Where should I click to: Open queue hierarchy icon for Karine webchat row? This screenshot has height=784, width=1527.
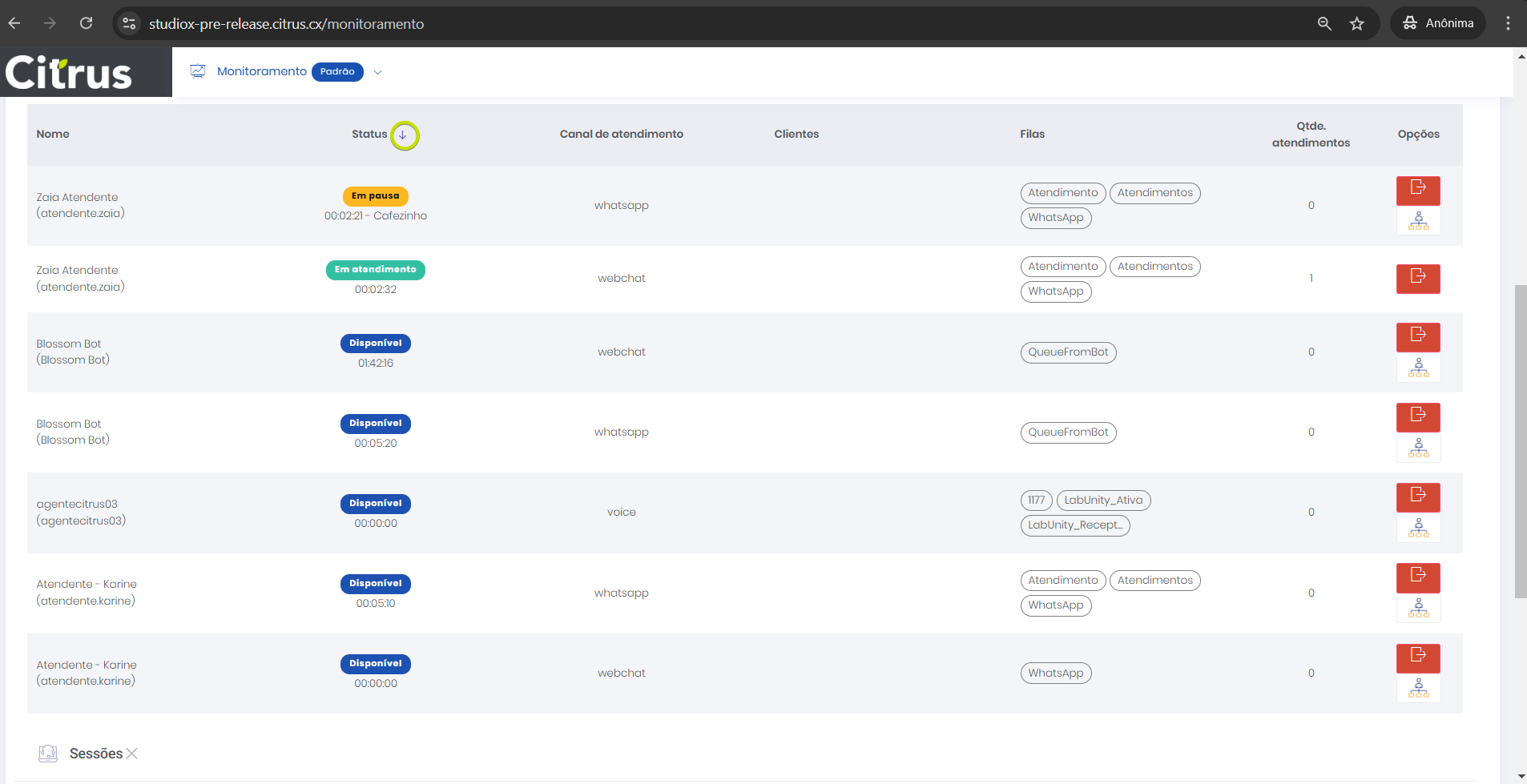(1417, 689)
